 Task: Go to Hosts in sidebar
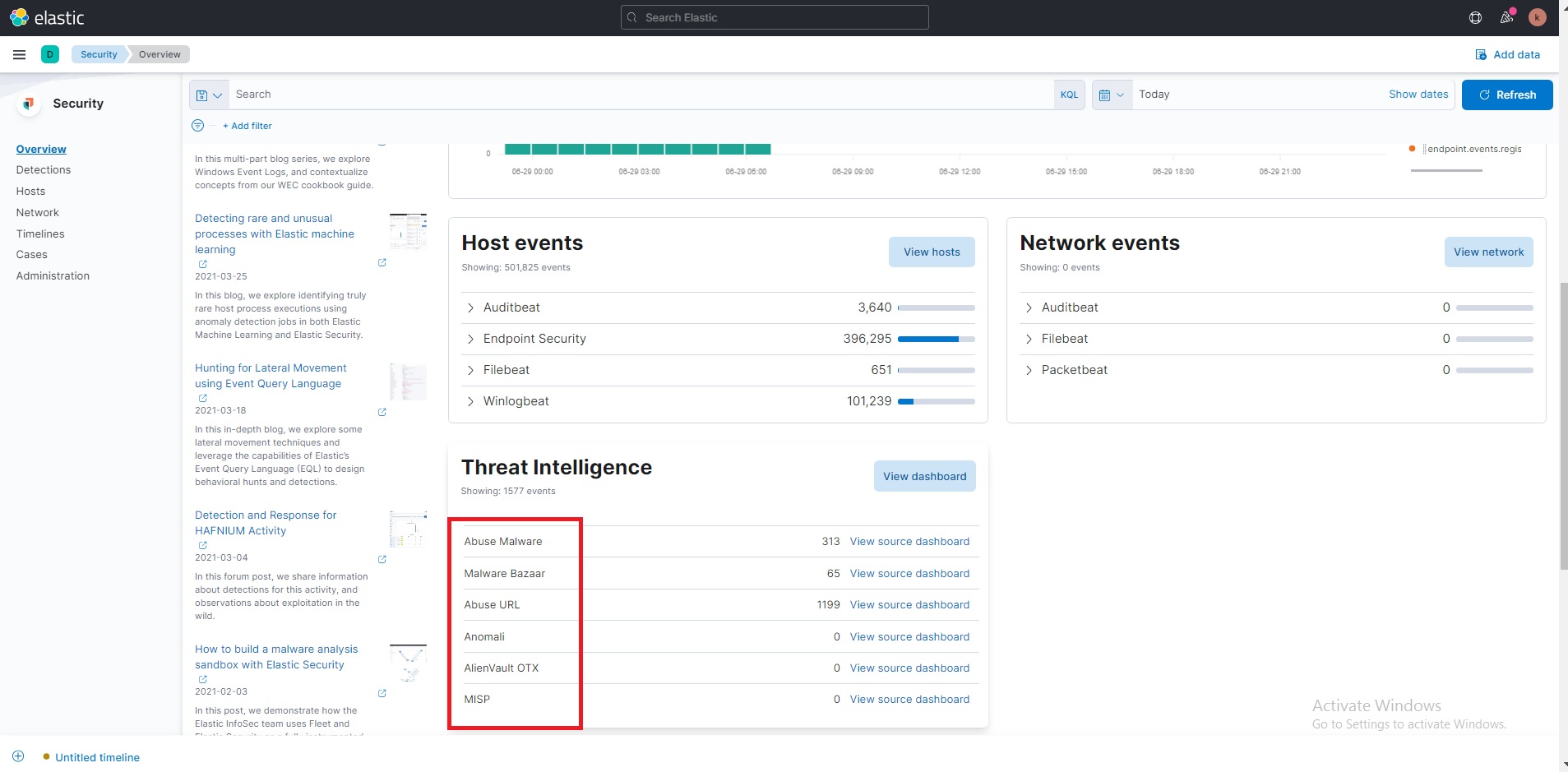pyautogui.click(x=30, y=192)
